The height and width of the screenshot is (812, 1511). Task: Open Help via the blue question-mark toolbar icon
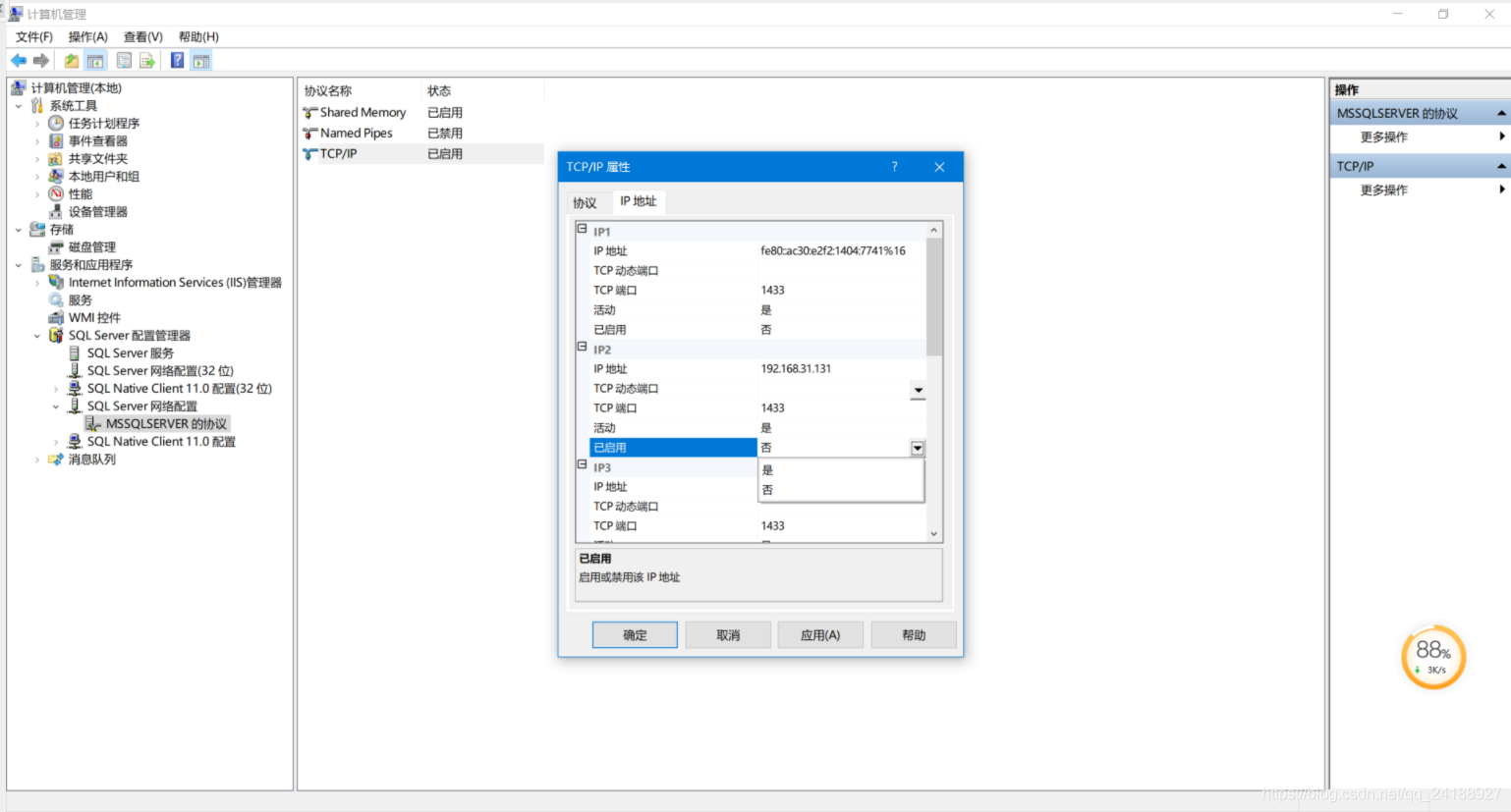[177, 61]
